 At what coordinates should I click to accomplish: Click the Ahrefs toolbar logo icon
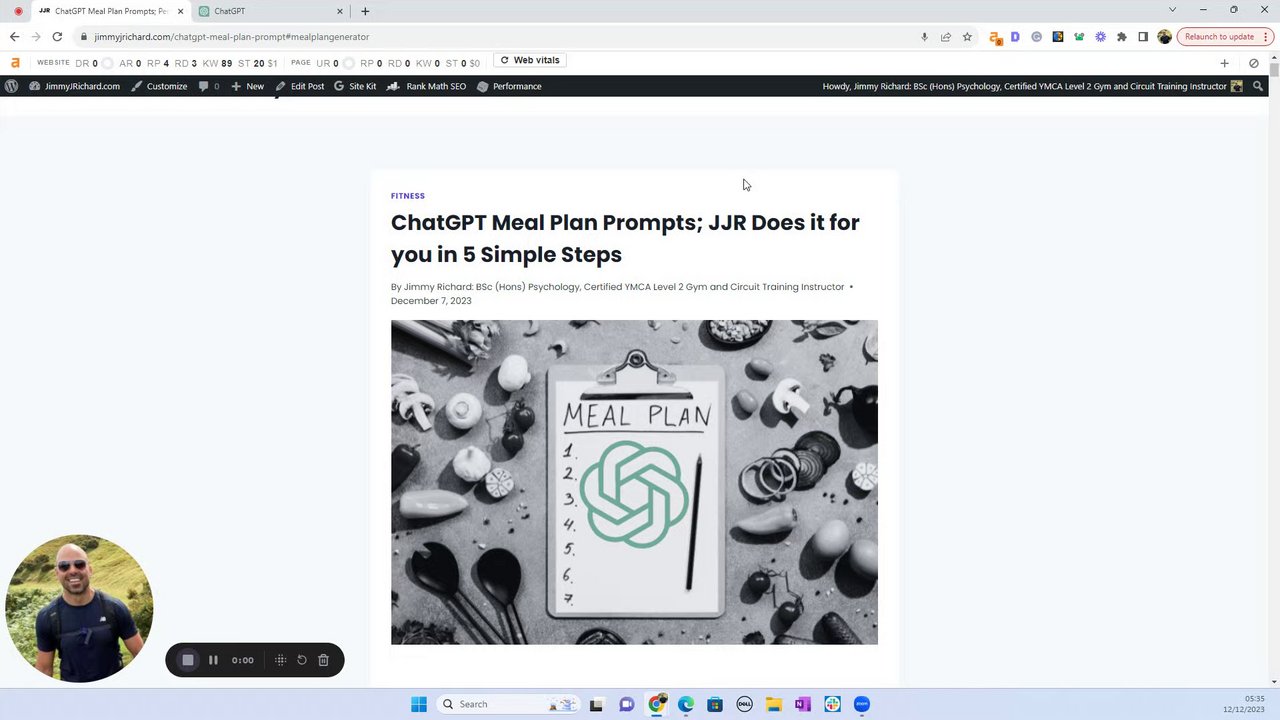(15, 62)
